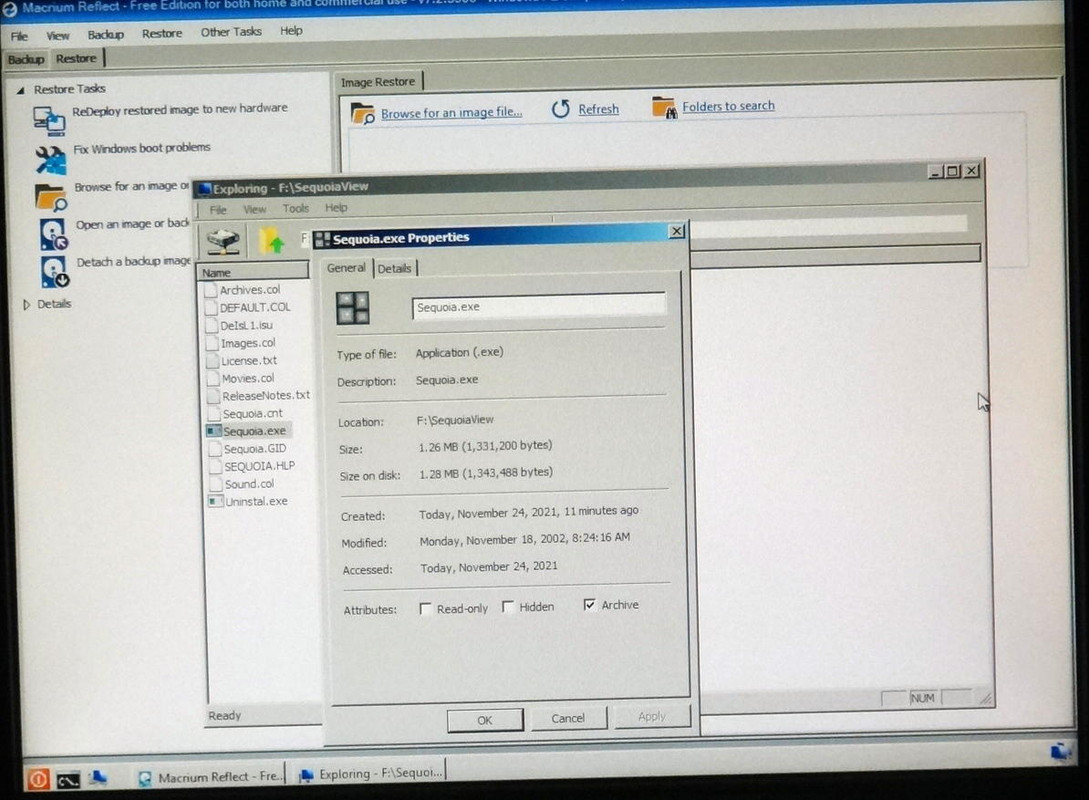Click the drive icon in Exploring toolbar
This screenshot has height=800, width=1089.
(223, 241)
